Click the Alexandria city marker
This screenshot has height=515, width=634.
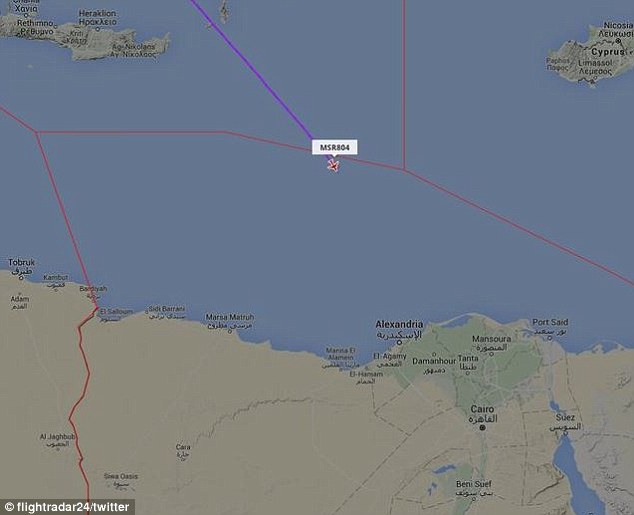point(399,342)
